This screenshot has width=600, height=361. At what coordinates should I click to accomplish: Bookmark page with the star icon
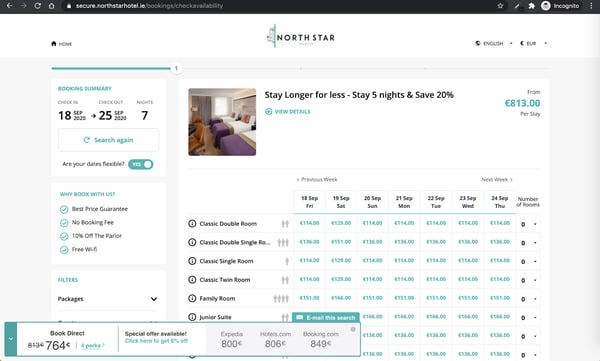(x=500, y=6)
